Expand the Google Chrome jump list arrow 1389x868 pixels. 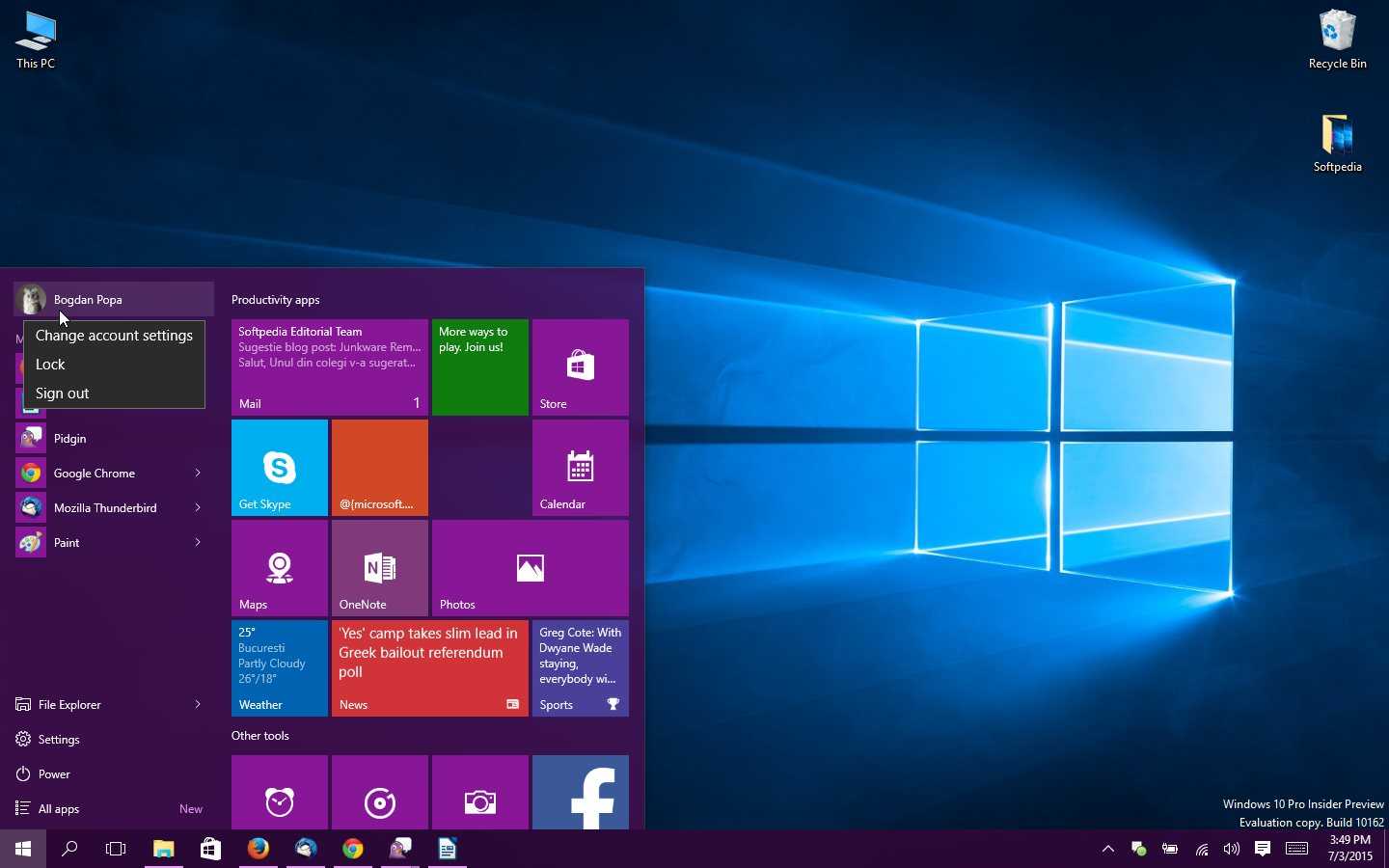pyautogui.click(x=198, y=473)
